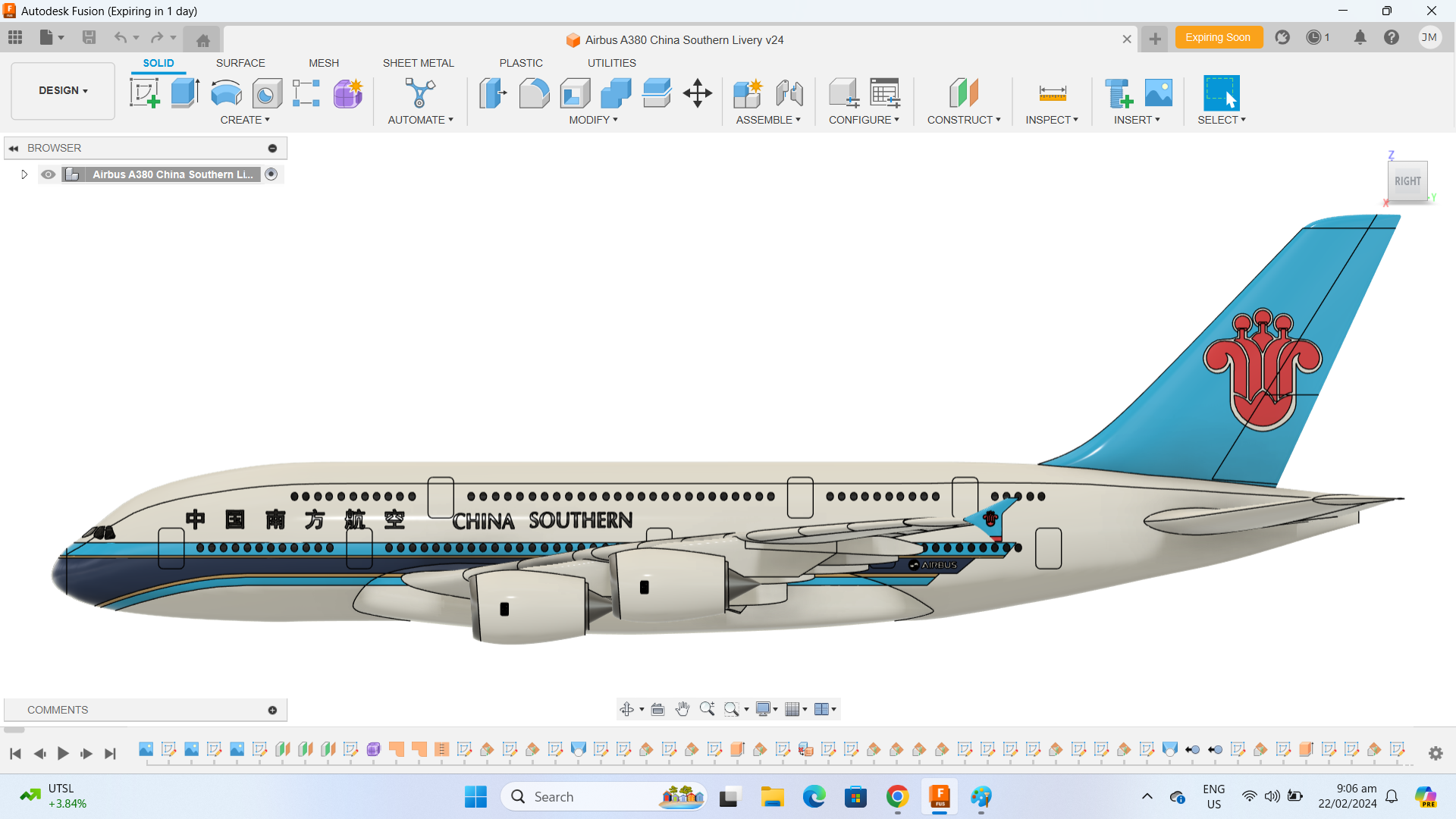Open the Joint tool in Assemble group
Viewport: 1456px width, 819px height.
tap(790, 93)
